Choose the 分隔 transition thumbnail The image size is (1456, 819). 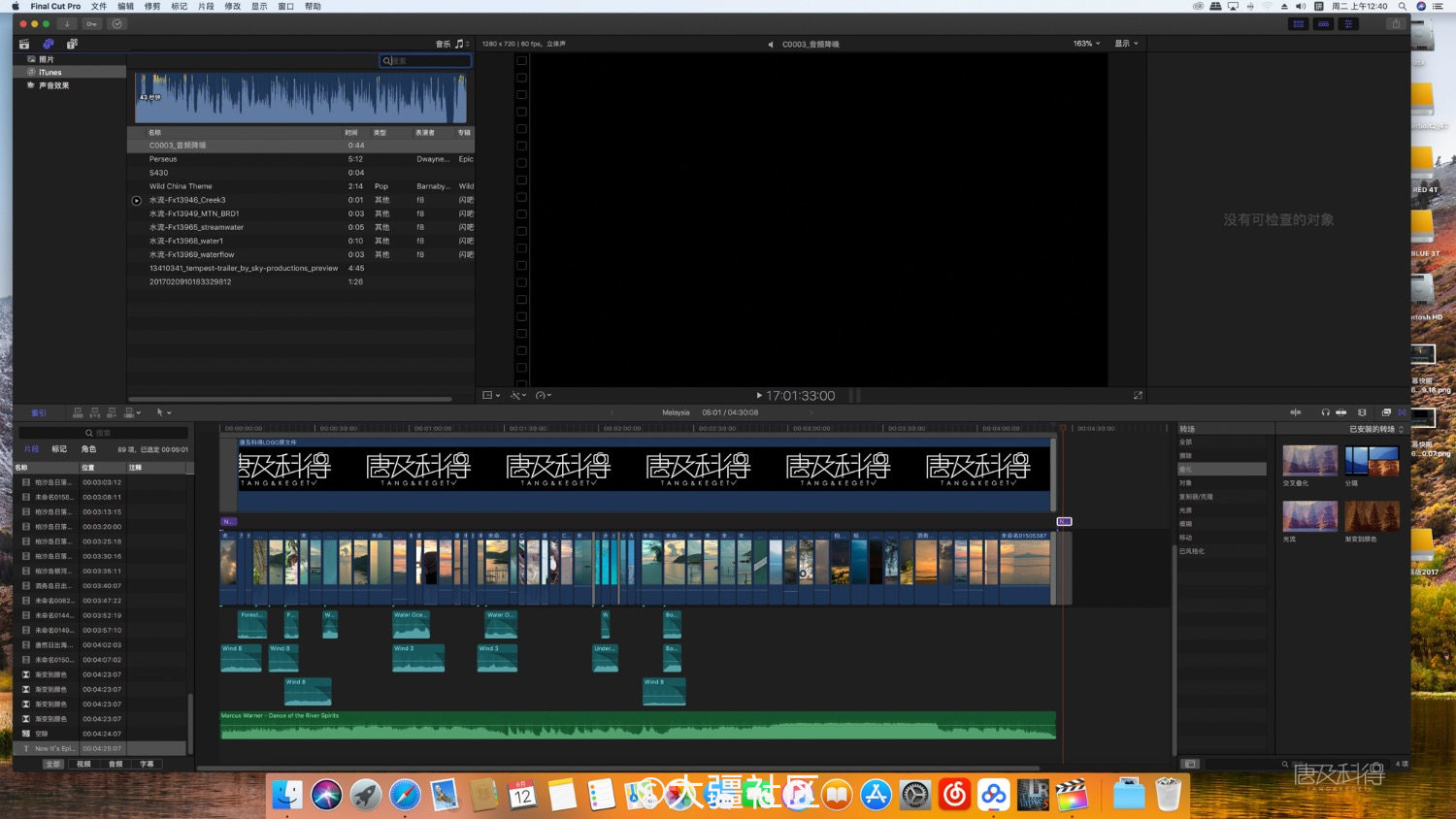coord(1373,461)
